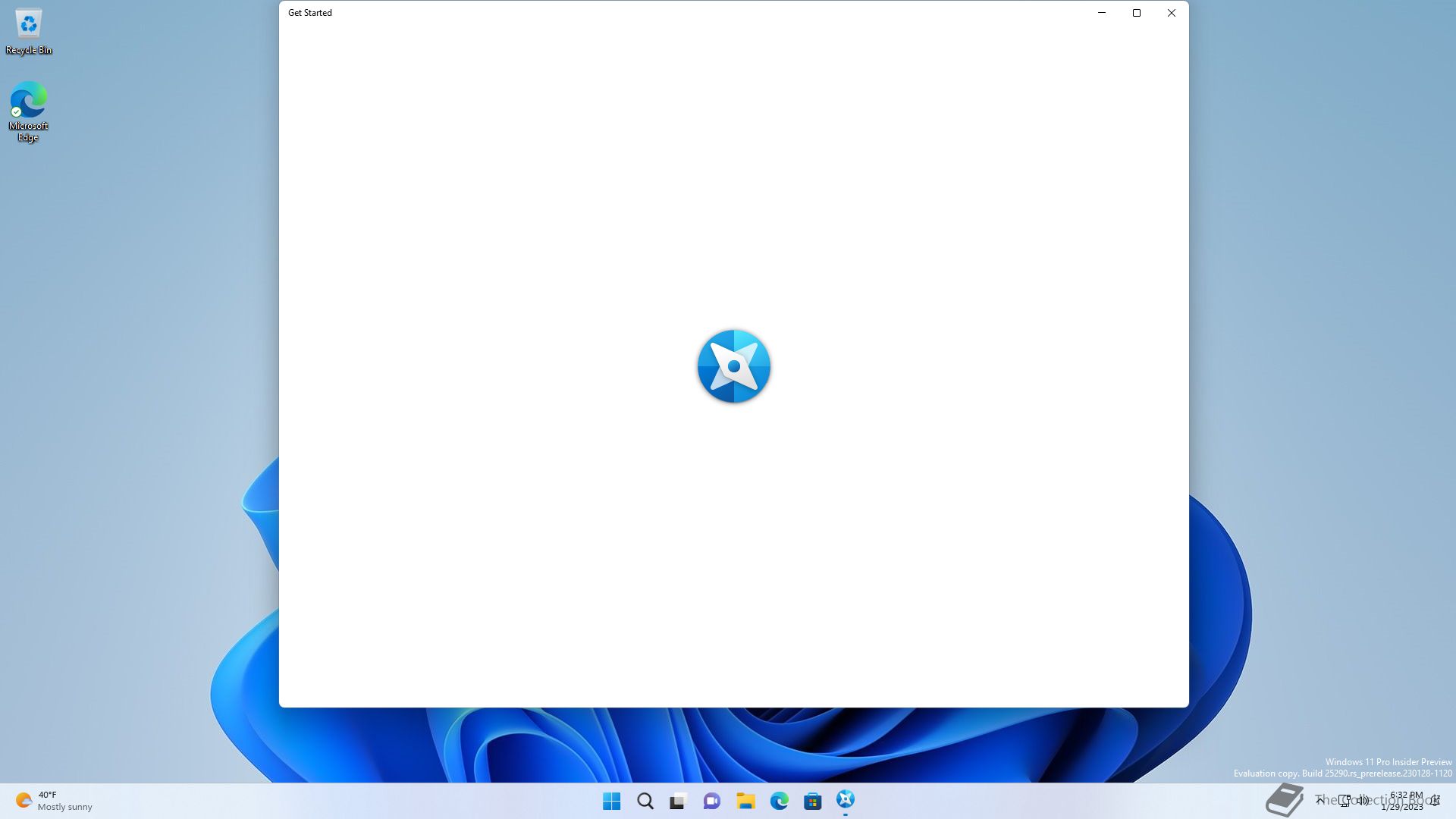Select the Get Started taskbar icon
Image resolution: width=1456 pixels, height=819 pixels.
(846, 799)
